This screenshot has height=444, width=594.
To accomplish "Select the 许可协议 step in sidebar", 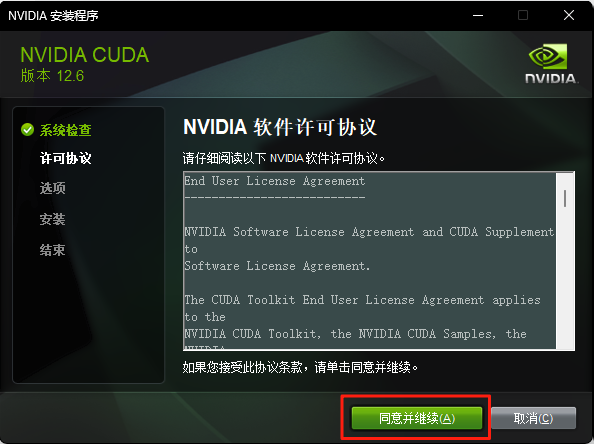I will (66, 158).
